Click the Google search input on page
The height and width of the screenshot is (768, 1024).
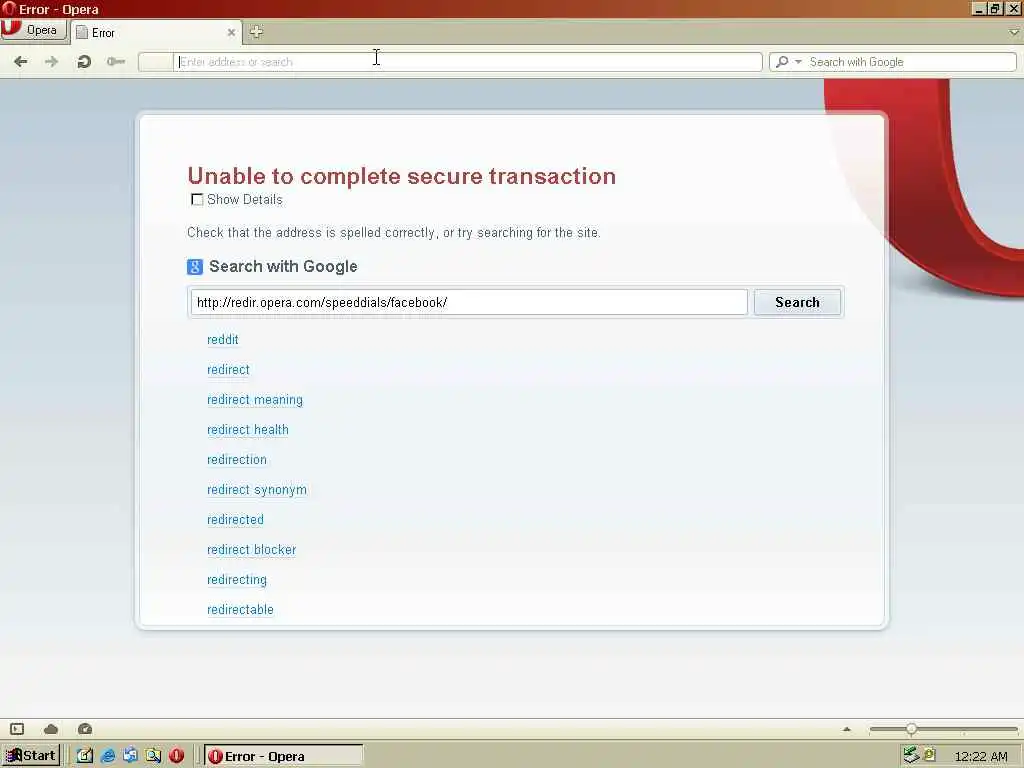click(x=469, y=302)
